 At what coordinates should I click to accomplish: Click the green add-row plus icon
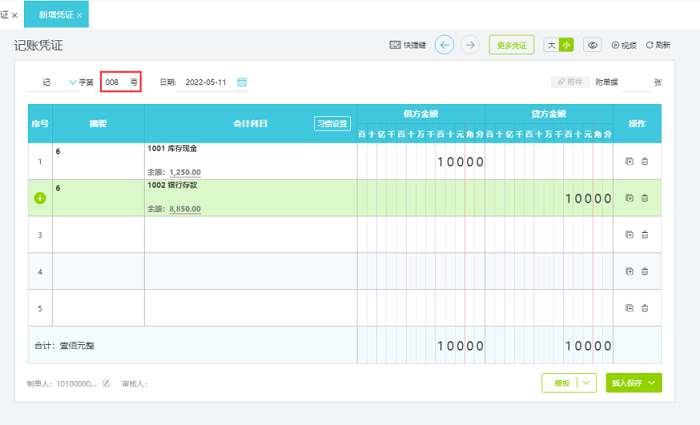[40, 198]
